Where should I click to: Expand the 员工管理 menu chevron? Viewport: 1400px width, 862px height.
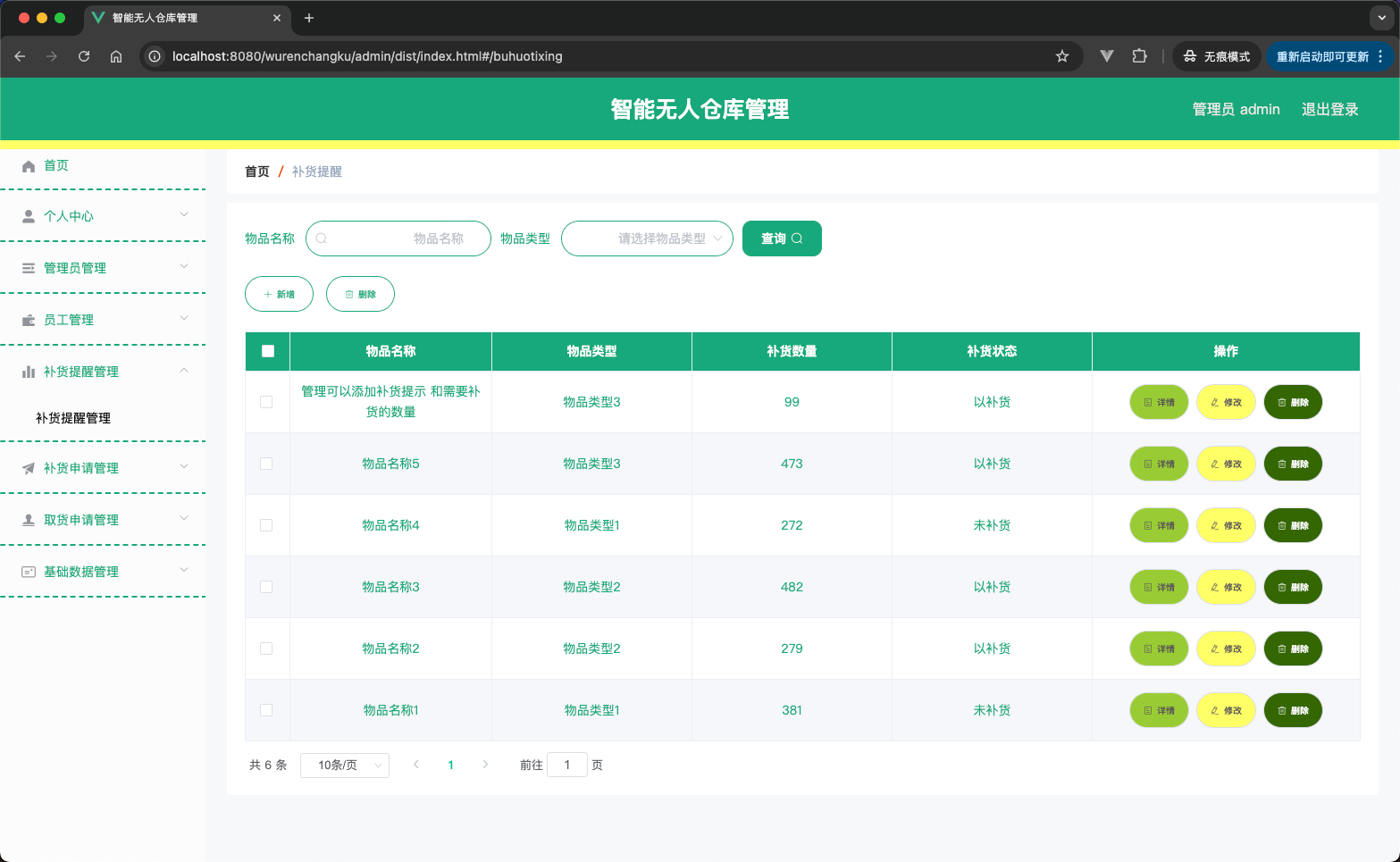184,318
